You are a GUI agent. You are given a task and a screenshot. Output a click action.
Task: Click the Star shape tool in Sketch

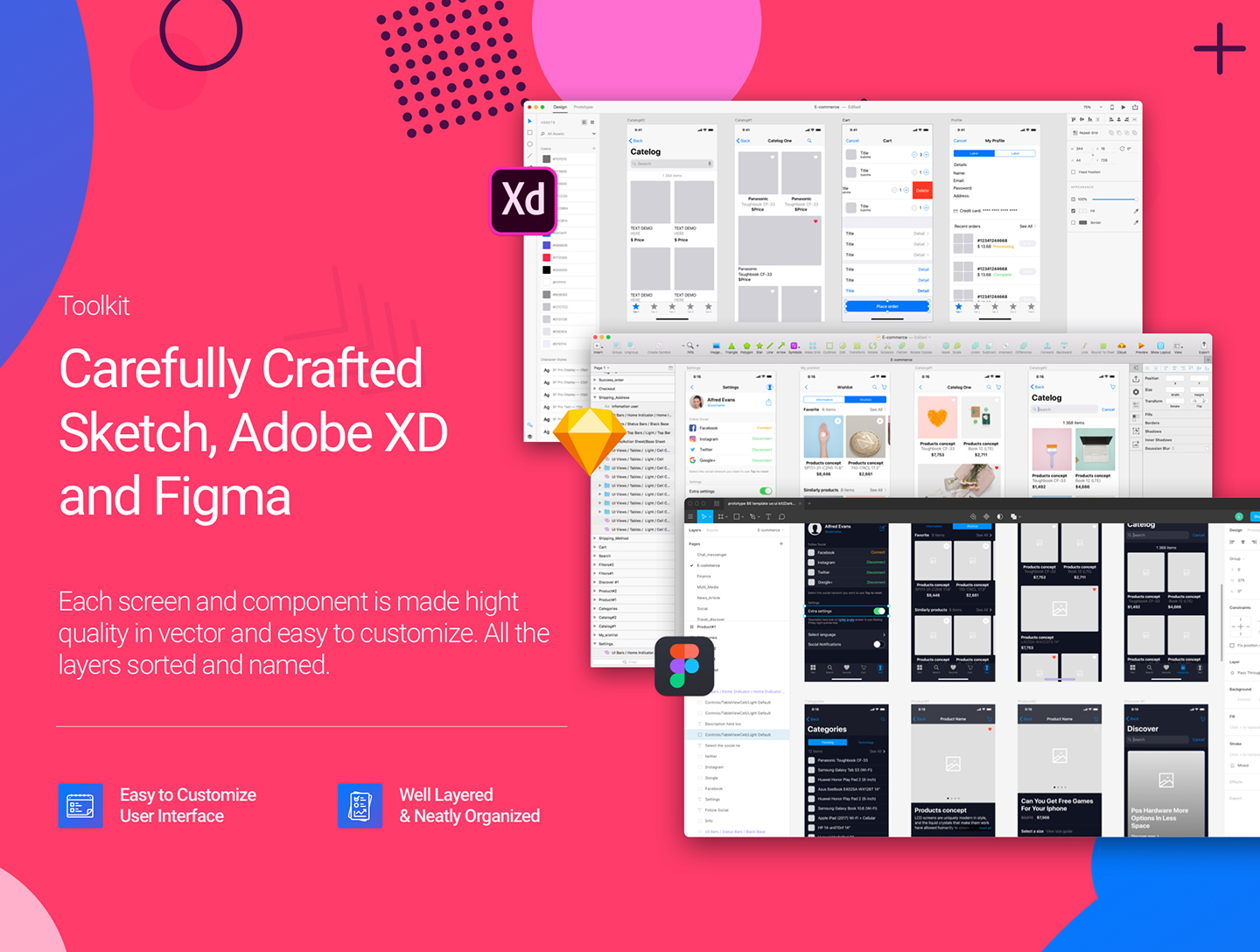[x=759, y=346]
